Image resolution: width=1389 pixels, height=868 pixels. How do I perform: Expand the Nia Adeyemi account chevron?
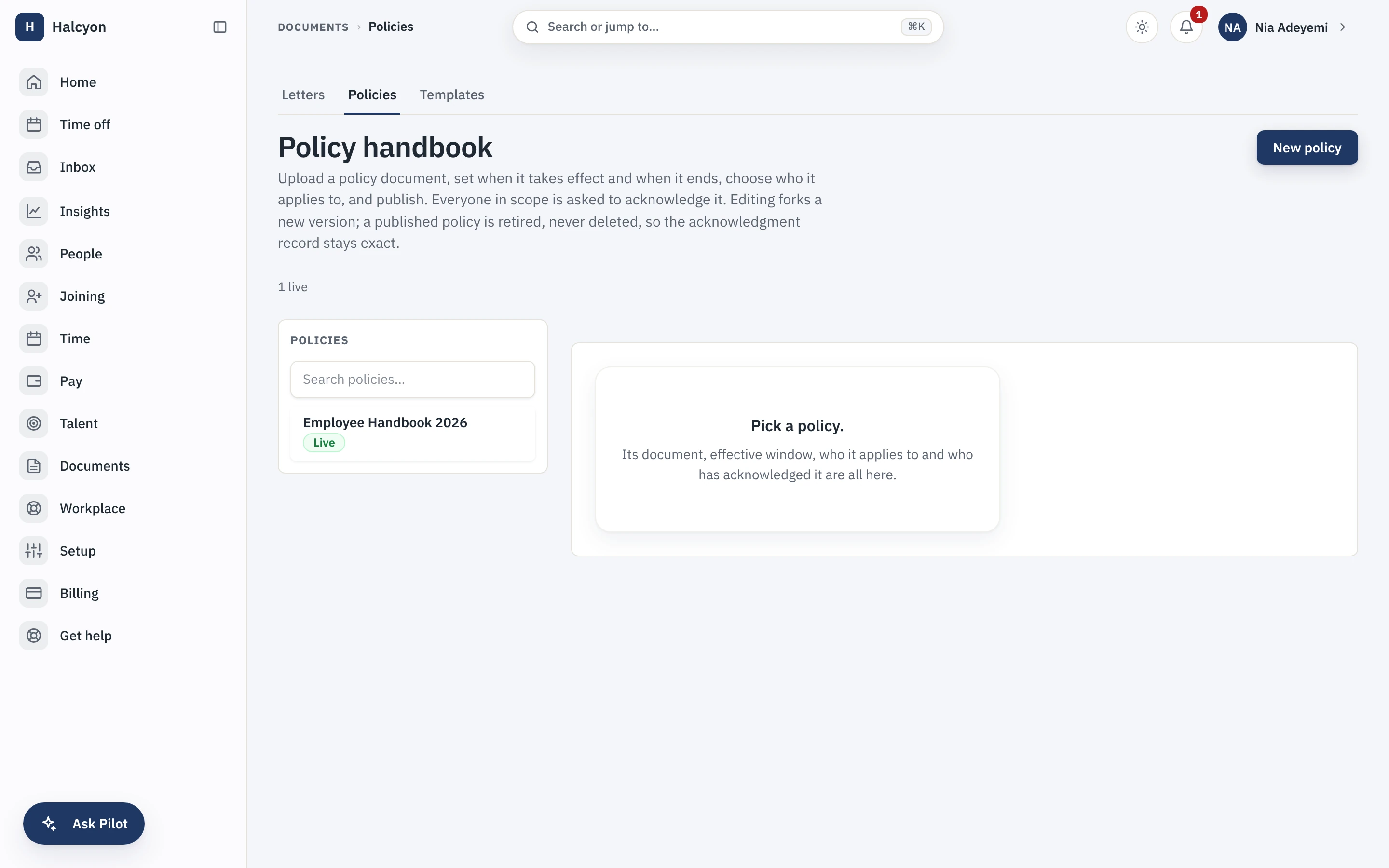pos(1343,27)
